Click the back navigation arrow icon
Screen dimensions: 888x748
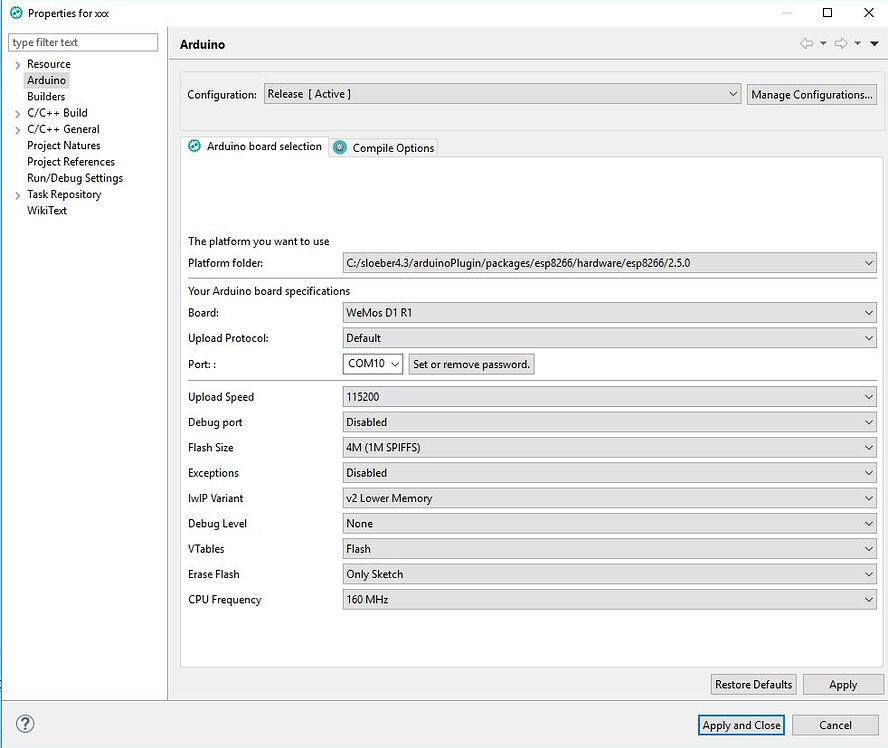click(809, 44)
